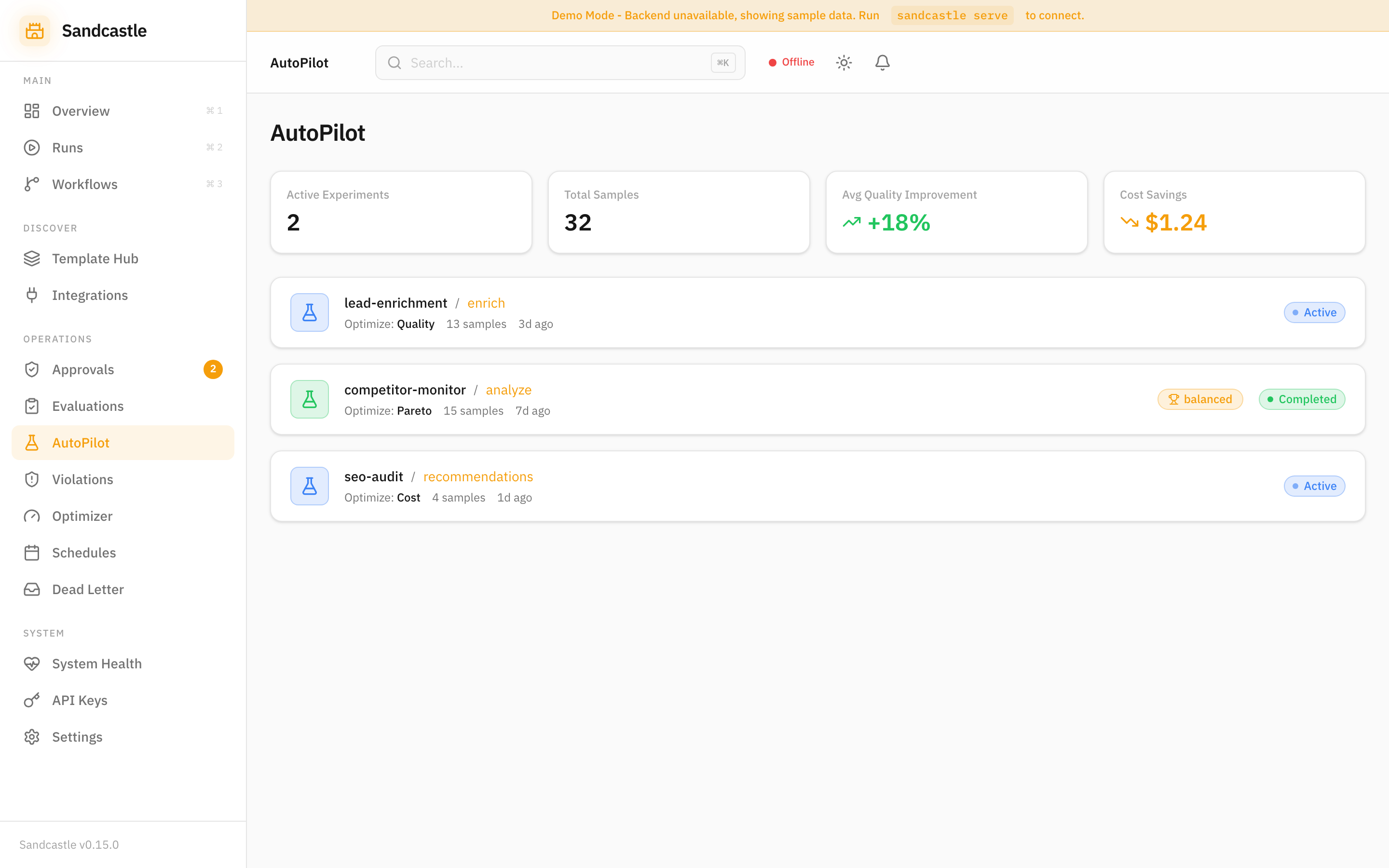Click the Sandcastle castle logo icon
Image resolution: width=1389 pixels, height=868 pixels.
[x=34, y=30]
